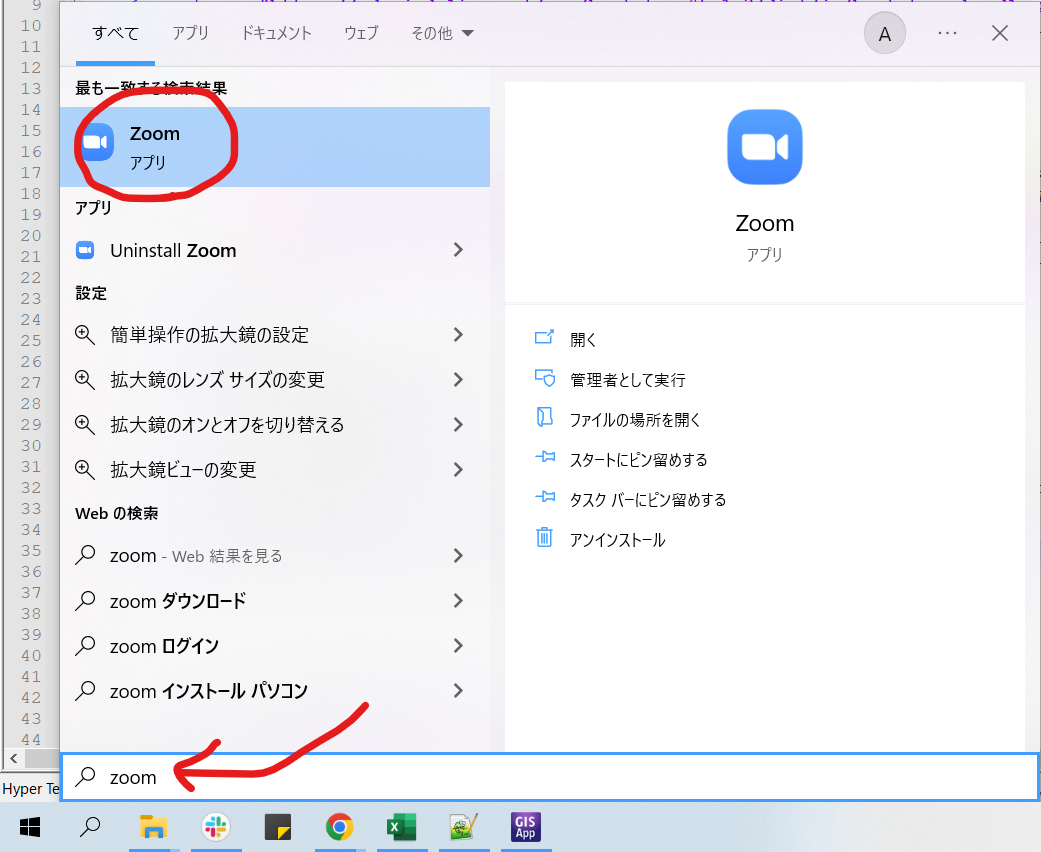The image size is (1041, 852).
Task: Open Google Chrome from taskbar
Action: point(339,827)
